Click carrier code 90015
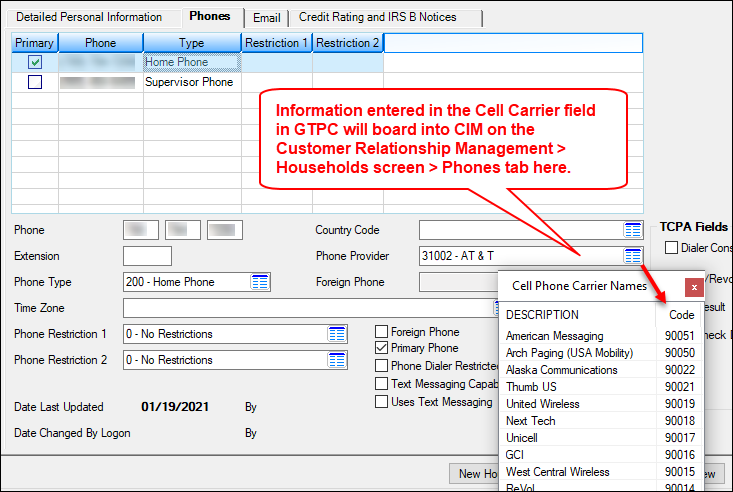 coord(680,472)
